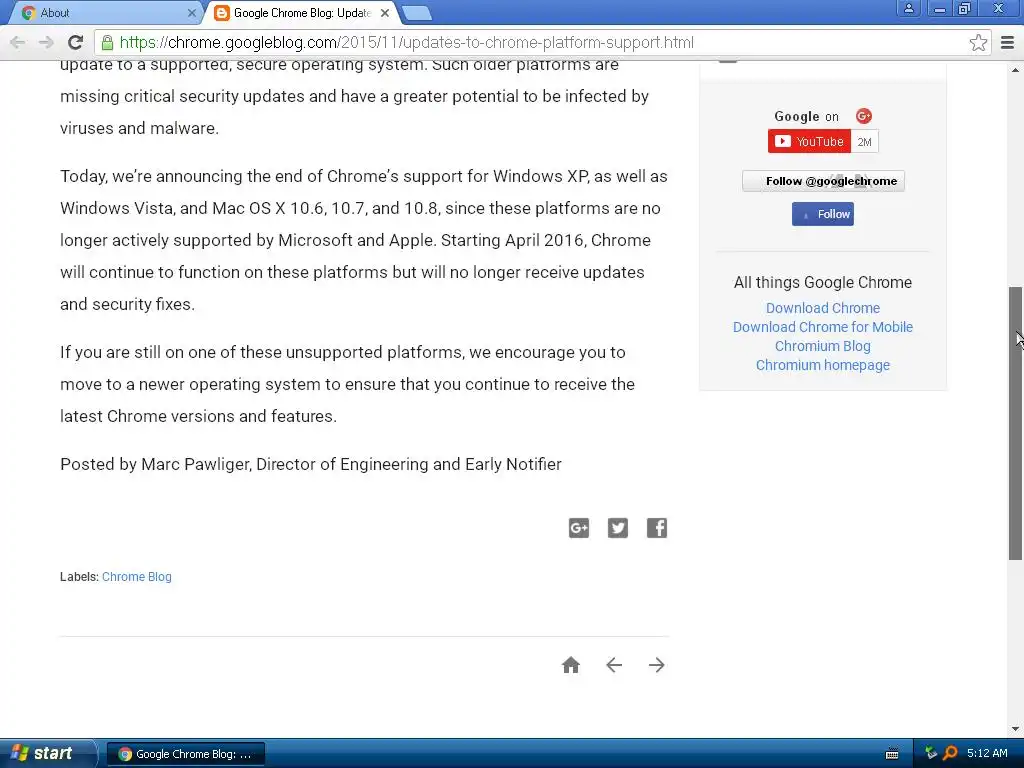Close the Google Chrome Blog tab
Image resolution: width=1024 pixels, height=768 pixels.
(385, 13)
